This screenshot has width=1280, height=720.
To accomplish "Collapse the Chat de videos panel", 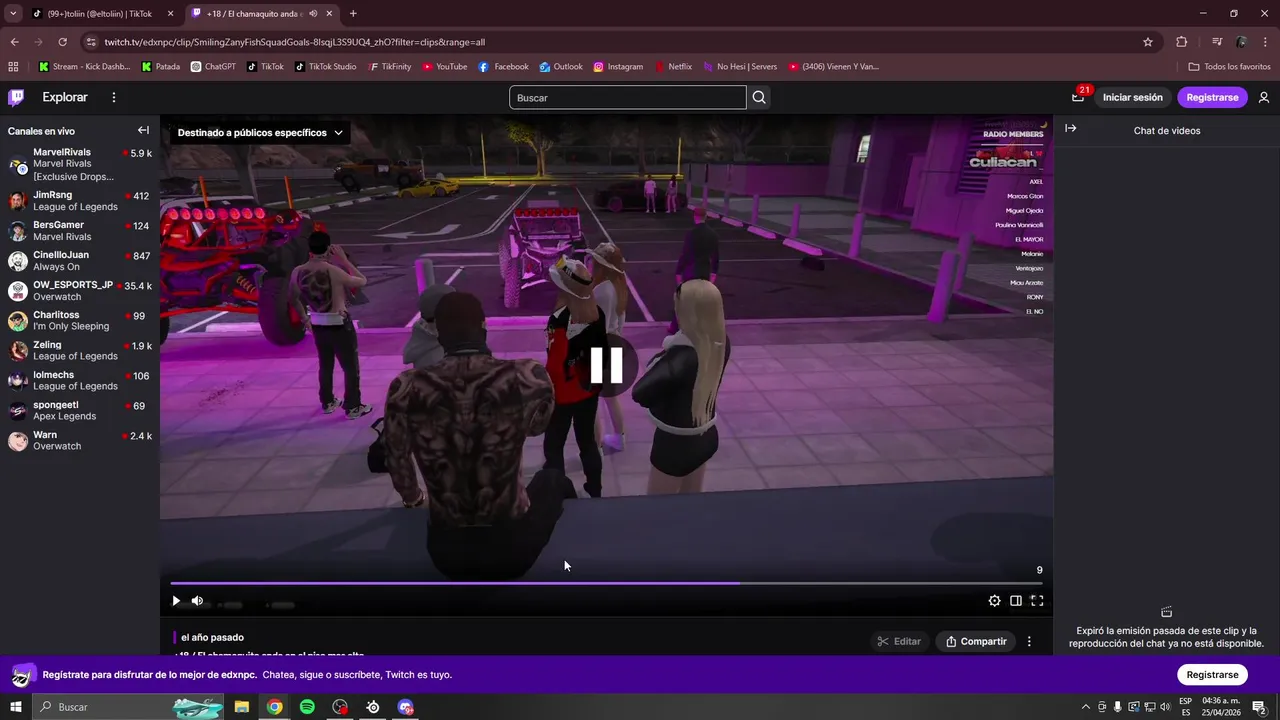I will pos(1070,129).
